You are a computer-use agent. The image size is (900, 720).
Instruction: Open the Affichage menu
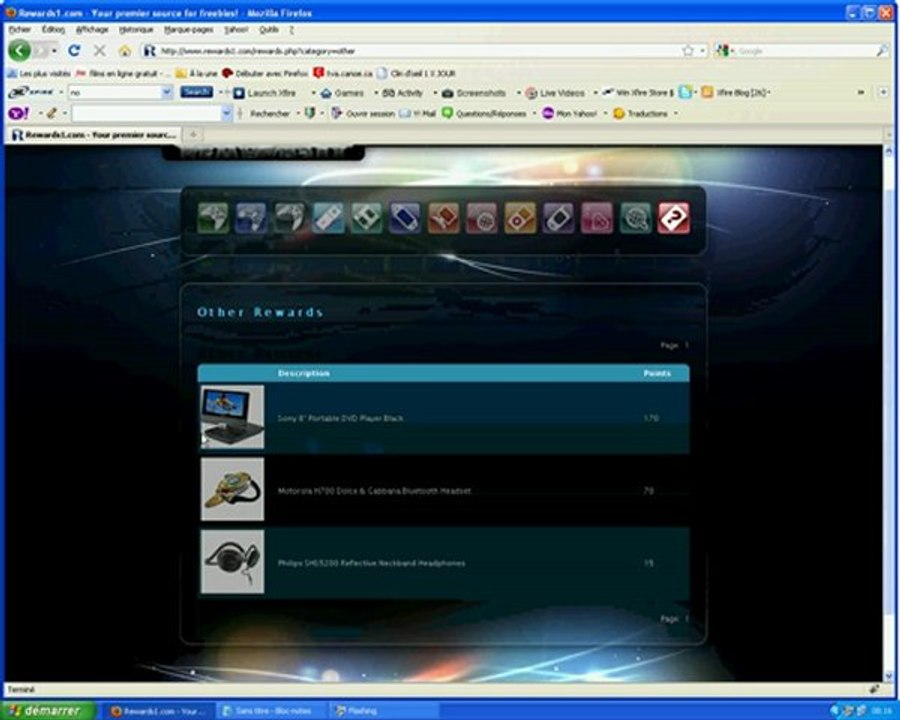click(x=92, y=29)
